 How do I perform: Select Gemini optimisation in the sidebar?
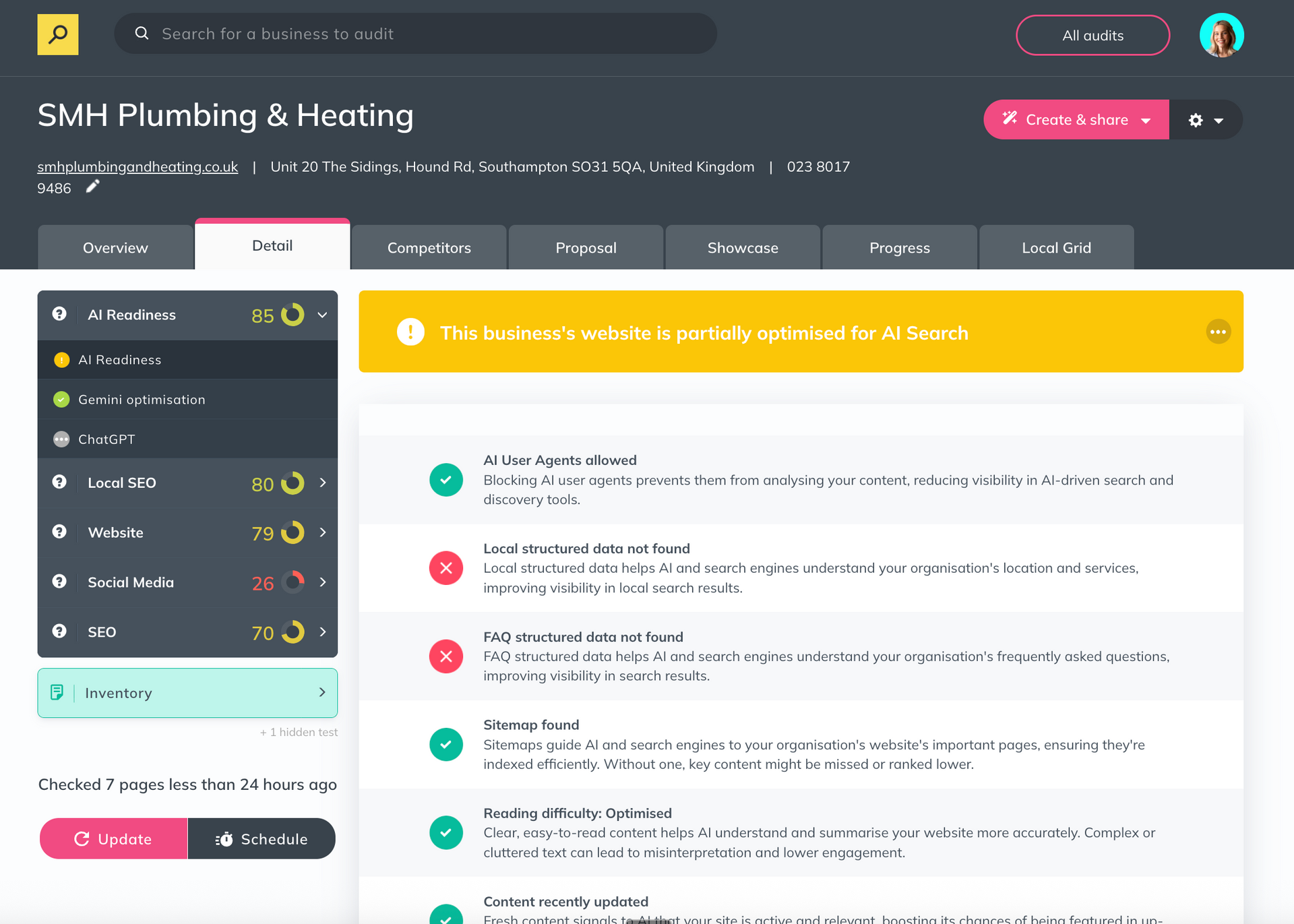[142, 399]
